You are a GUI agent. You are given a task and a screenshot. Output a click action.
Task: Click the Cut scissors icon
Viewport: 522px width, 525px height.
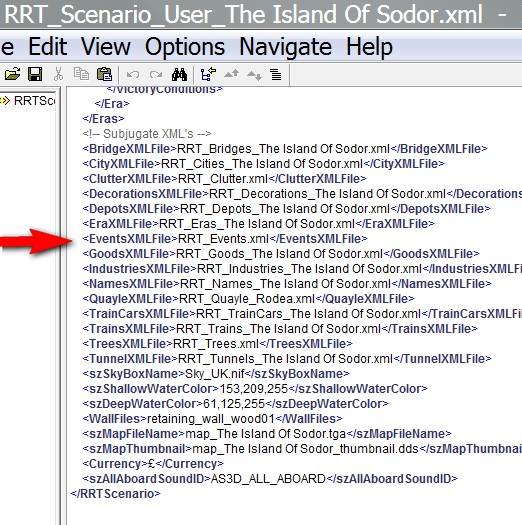click(58, 74)
